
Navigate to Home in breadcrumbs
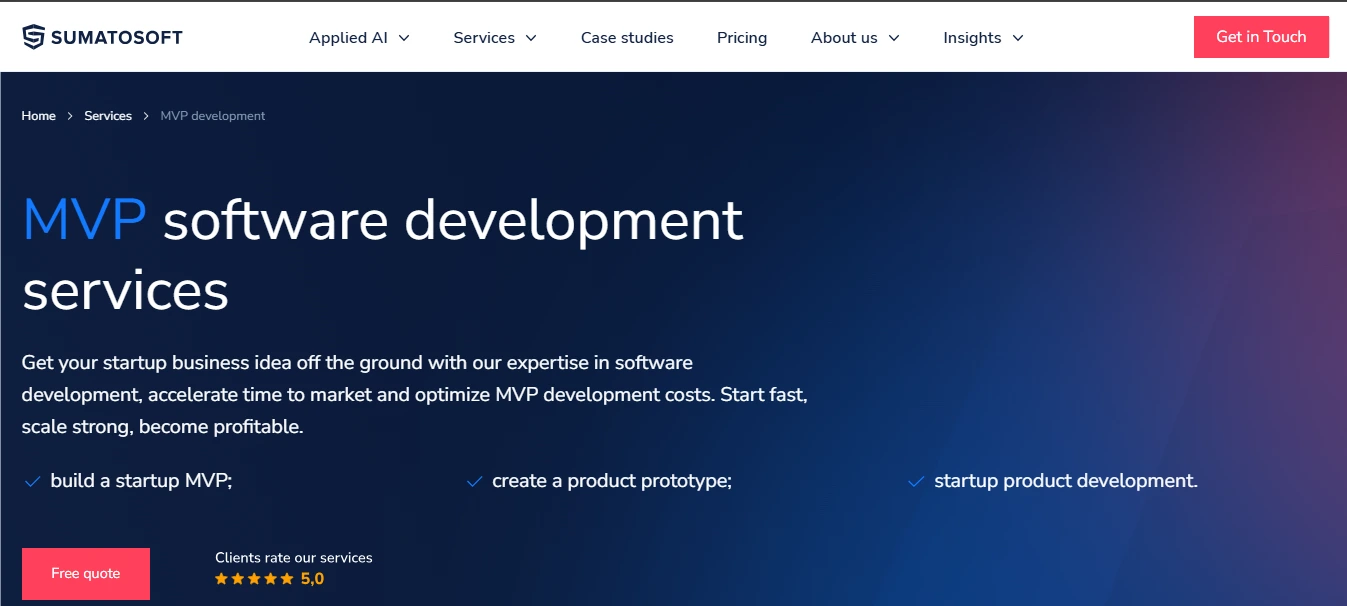pos(39,116)
